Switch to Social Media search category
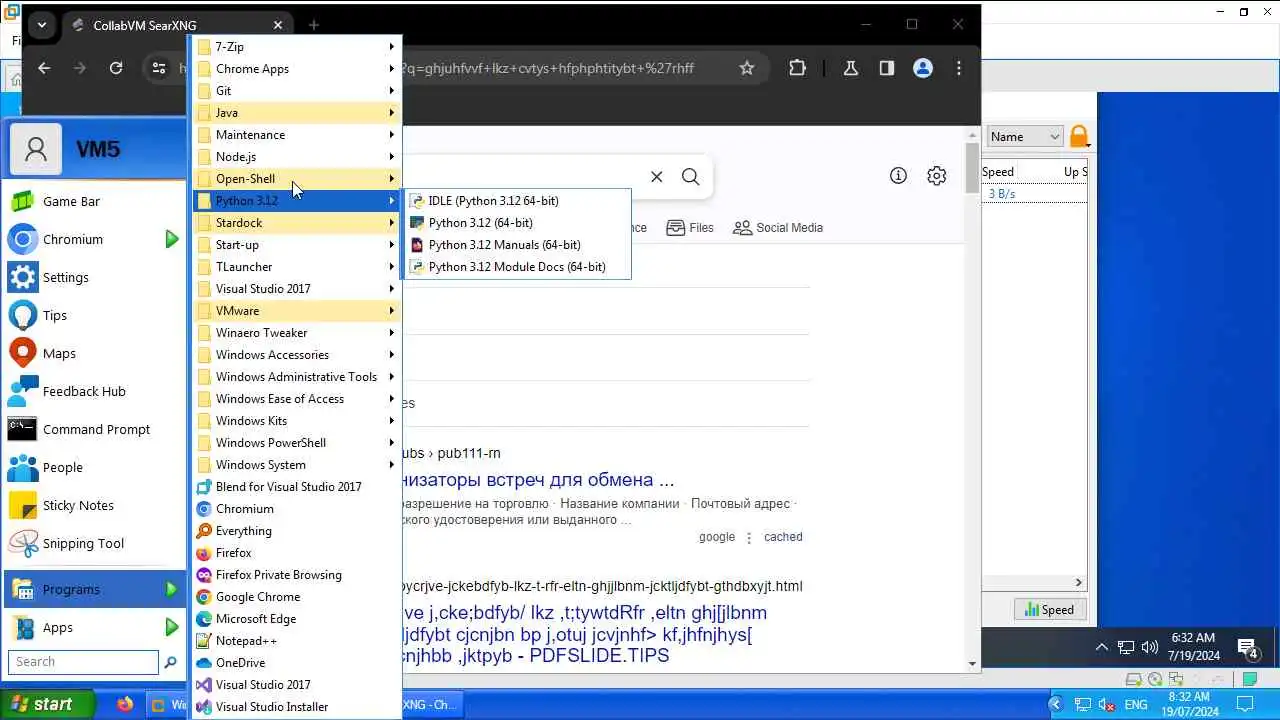1280x720 pixels. click(778, 228)
